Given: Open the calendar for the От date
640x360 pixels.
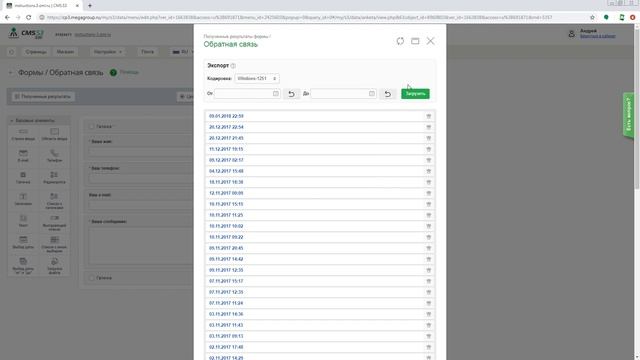Looking at the screenshot, I should (x=276, y=93).
